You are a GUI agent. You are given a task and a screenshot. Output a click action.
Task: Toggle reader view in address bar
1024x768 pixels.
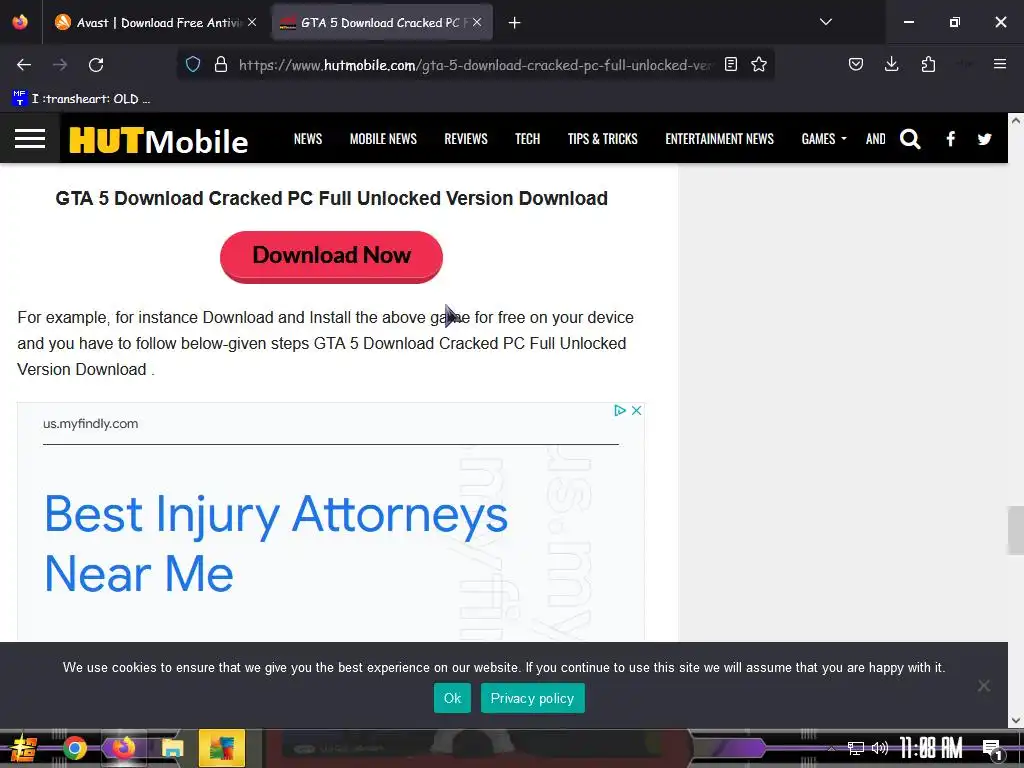coord(731,64)
